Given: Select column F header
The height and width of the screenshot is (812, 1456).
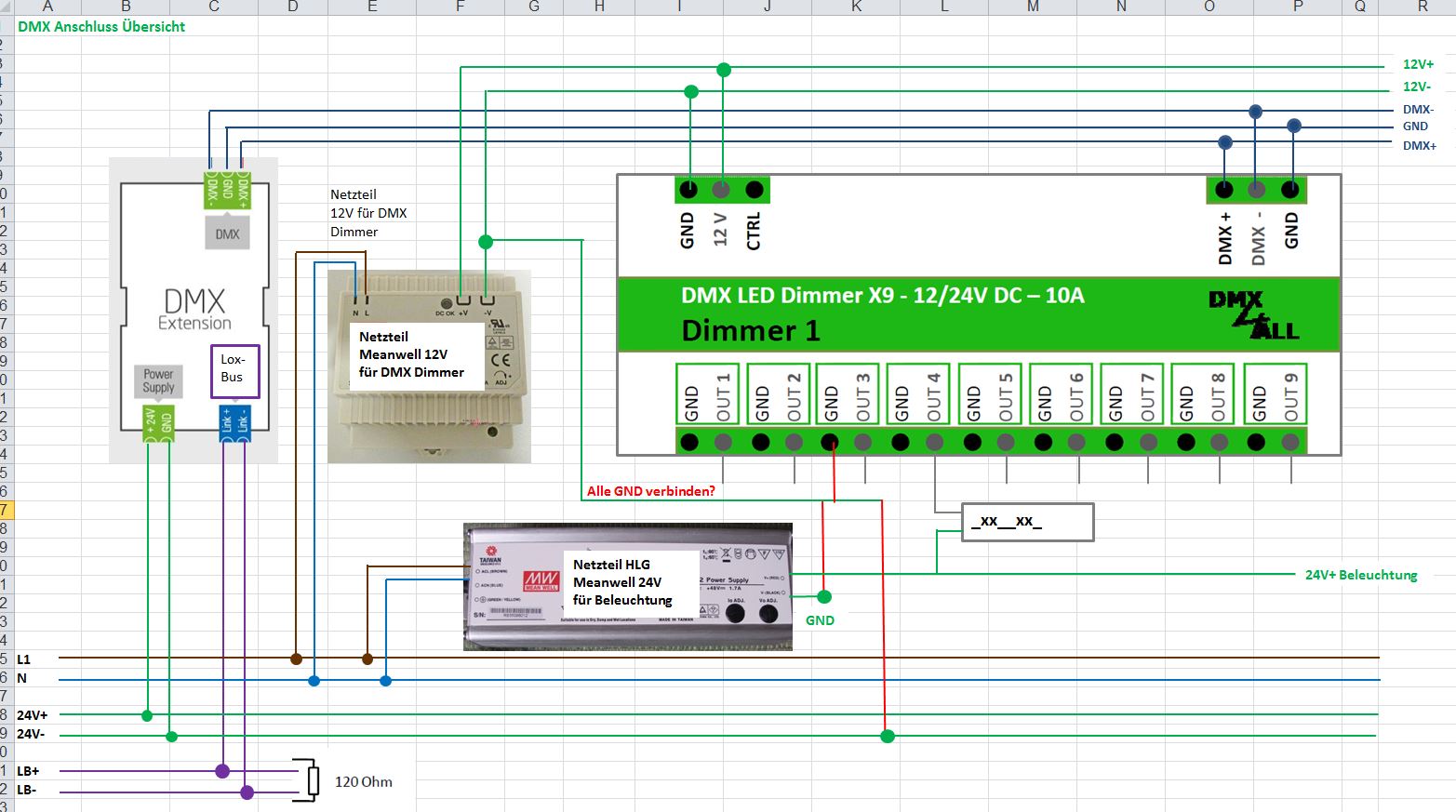Looking at the screenshot, I should coord(460,7).
